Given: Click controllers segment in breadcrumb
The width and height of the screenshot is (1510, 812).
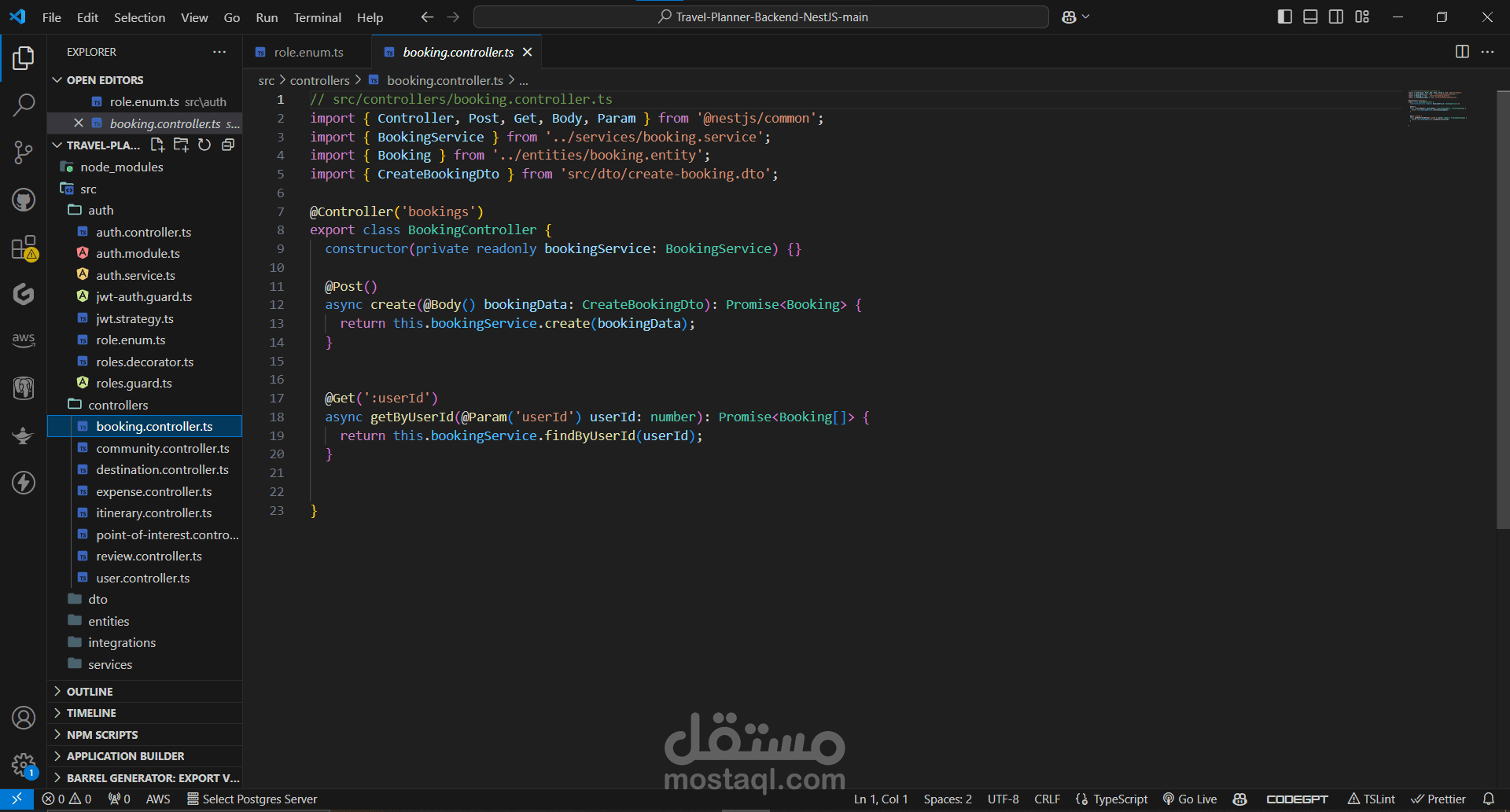Looking at the screenshot, I should pos(319,80).
